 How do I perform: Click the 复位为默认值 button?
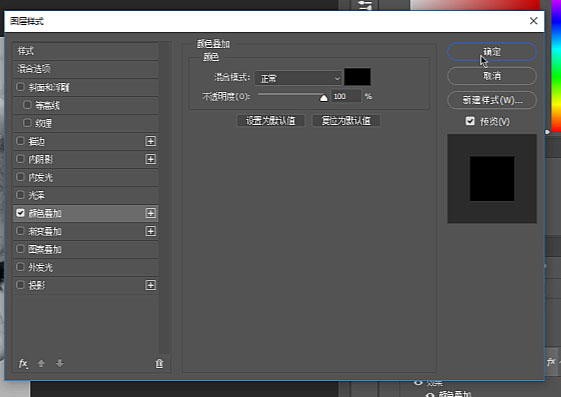[346, 121]
